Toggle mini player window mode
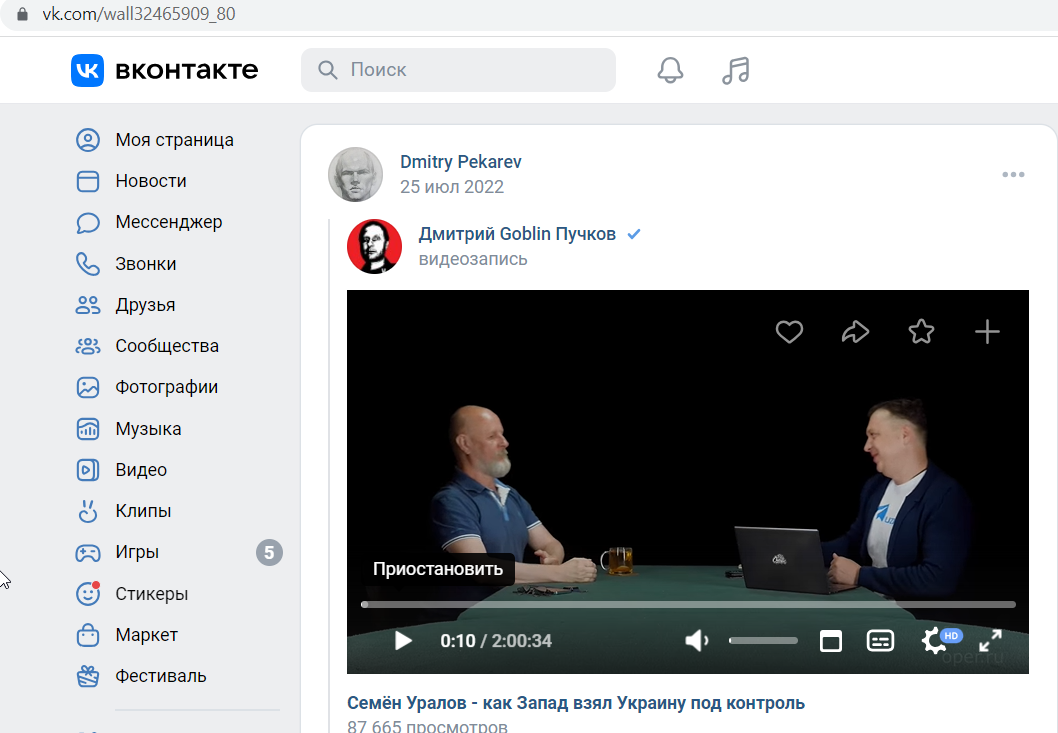Image resolution: width=1058 pixels, height=733 pixels. pos(831,641)
